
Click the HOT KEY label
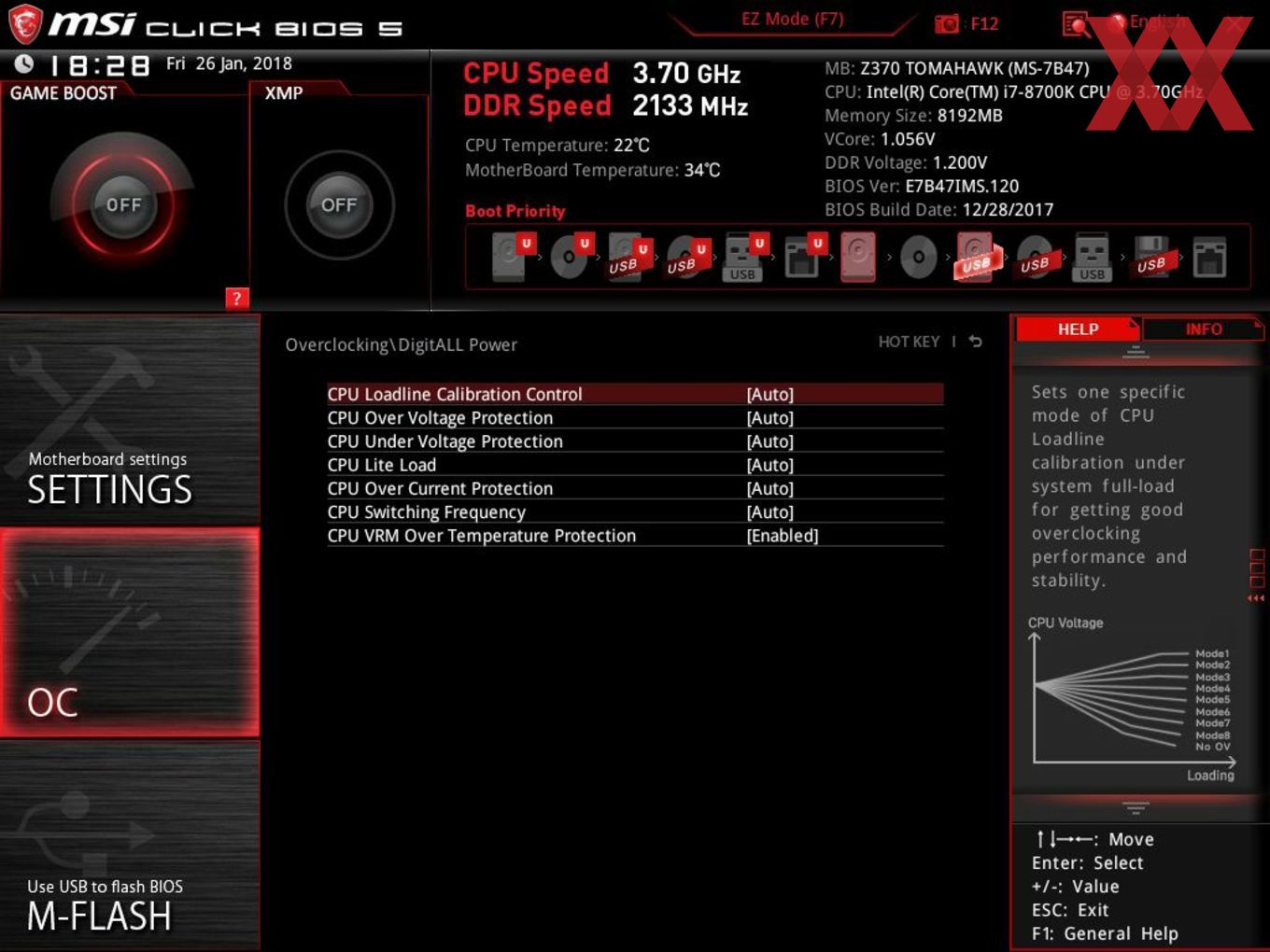(909, 342)
